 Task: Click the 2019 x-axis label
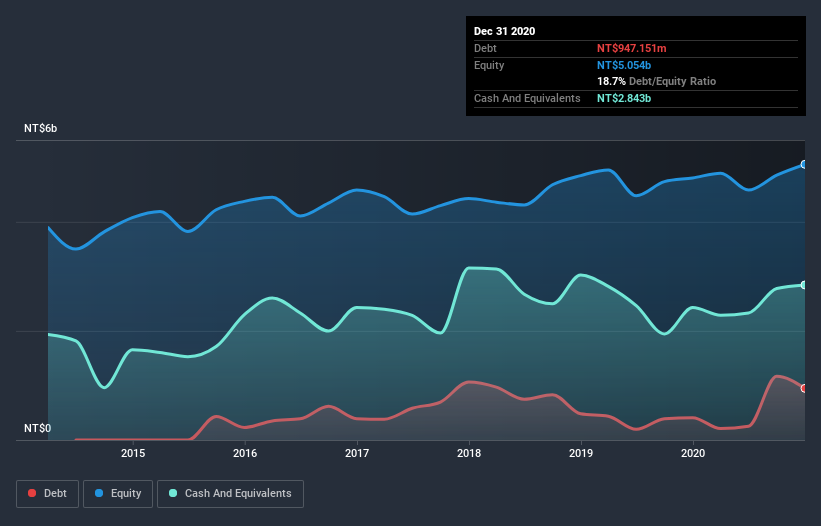581,453
